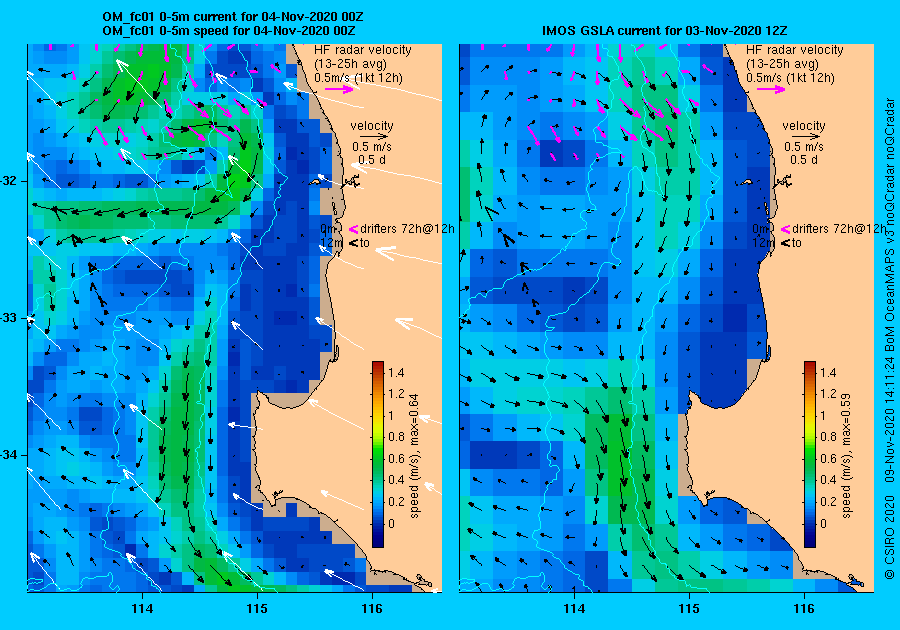Click the '0' tick label on the right color bar

click(824, 523)
